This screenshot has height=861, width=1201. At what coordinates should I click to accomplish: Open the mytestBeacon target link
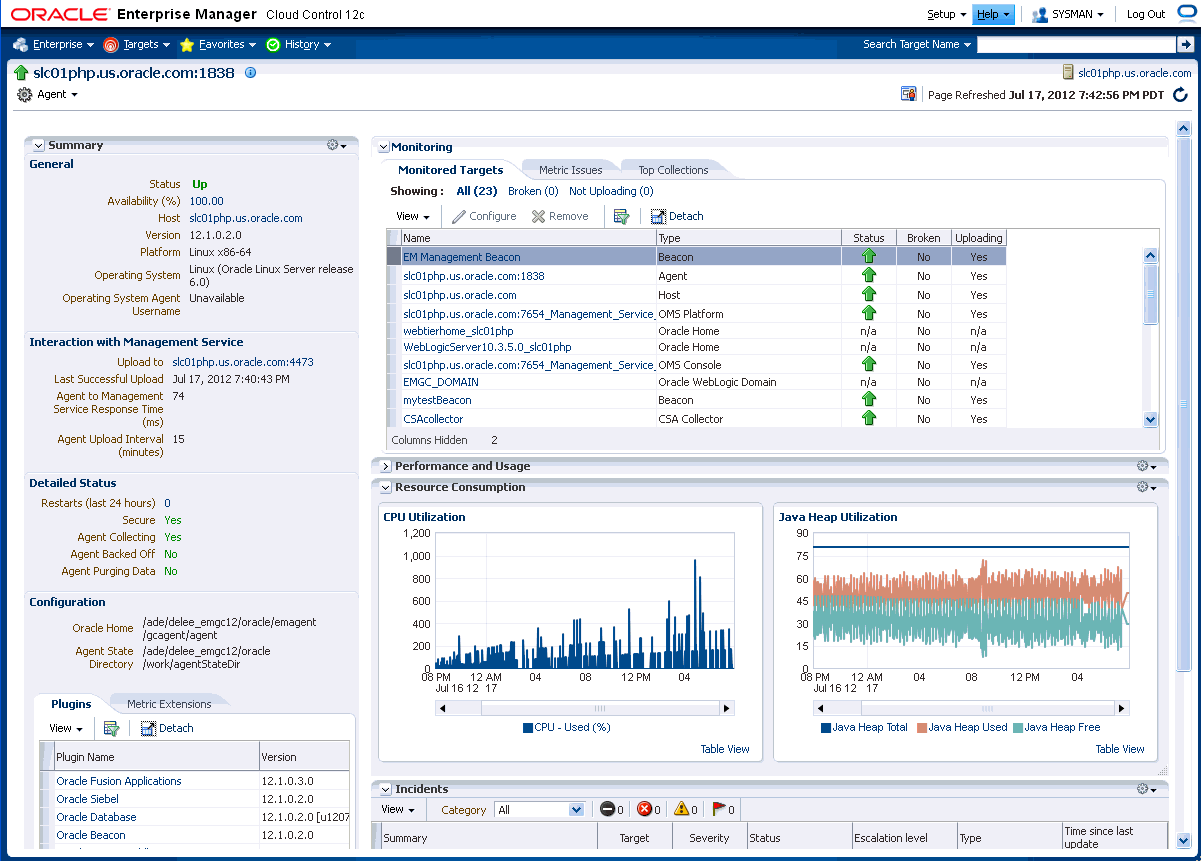coord(437,400)
